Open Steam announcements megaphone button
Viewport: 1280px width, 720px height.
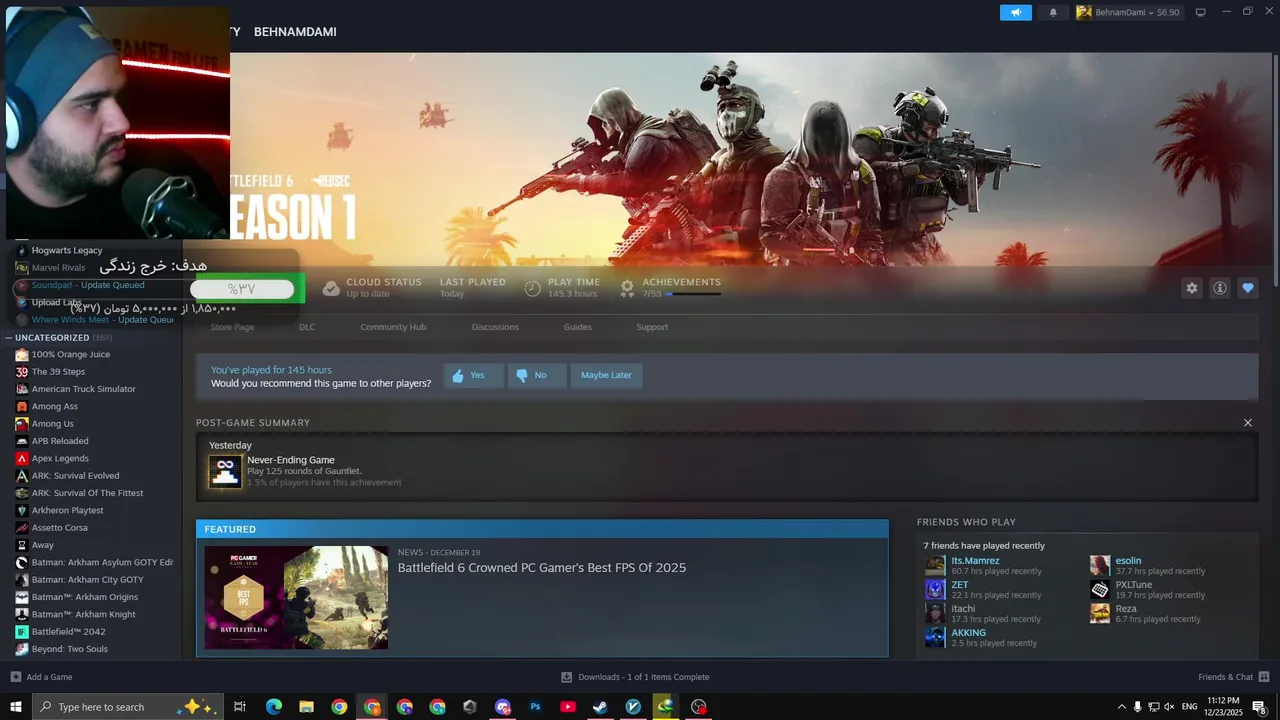tap(1015, 13)
